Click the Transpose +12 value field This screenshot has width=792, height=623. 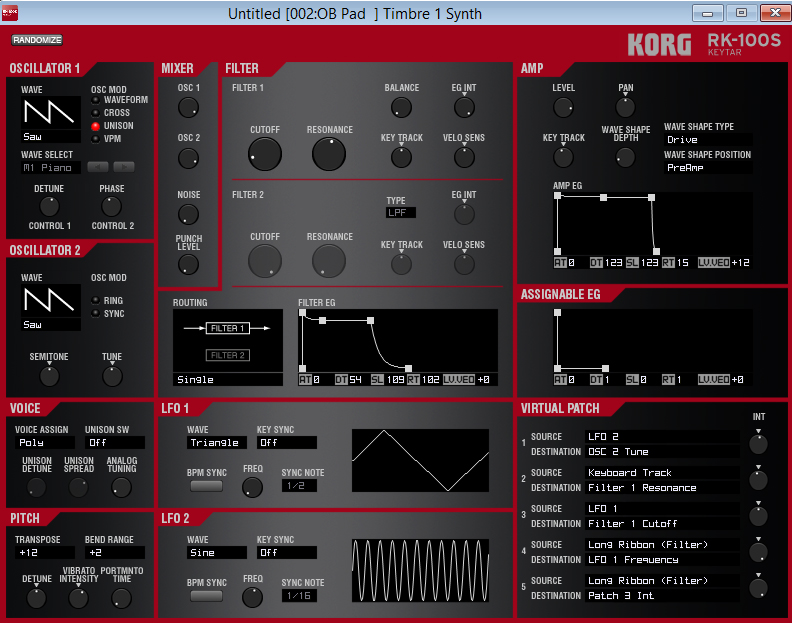pos(45,553)
